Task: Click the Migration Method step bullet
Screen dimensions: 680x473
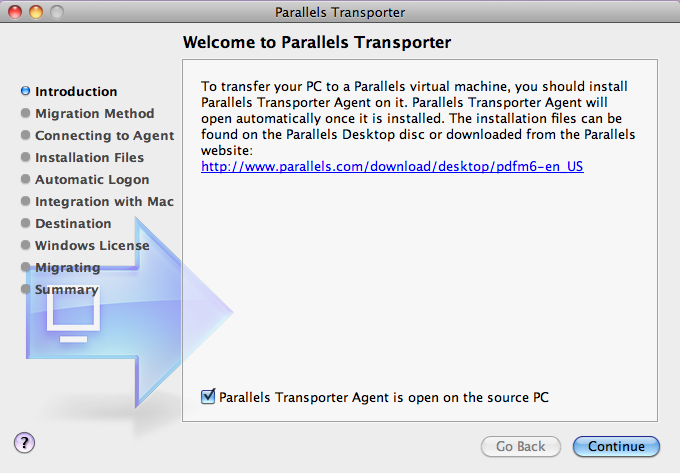Action: tap(26, 113)
